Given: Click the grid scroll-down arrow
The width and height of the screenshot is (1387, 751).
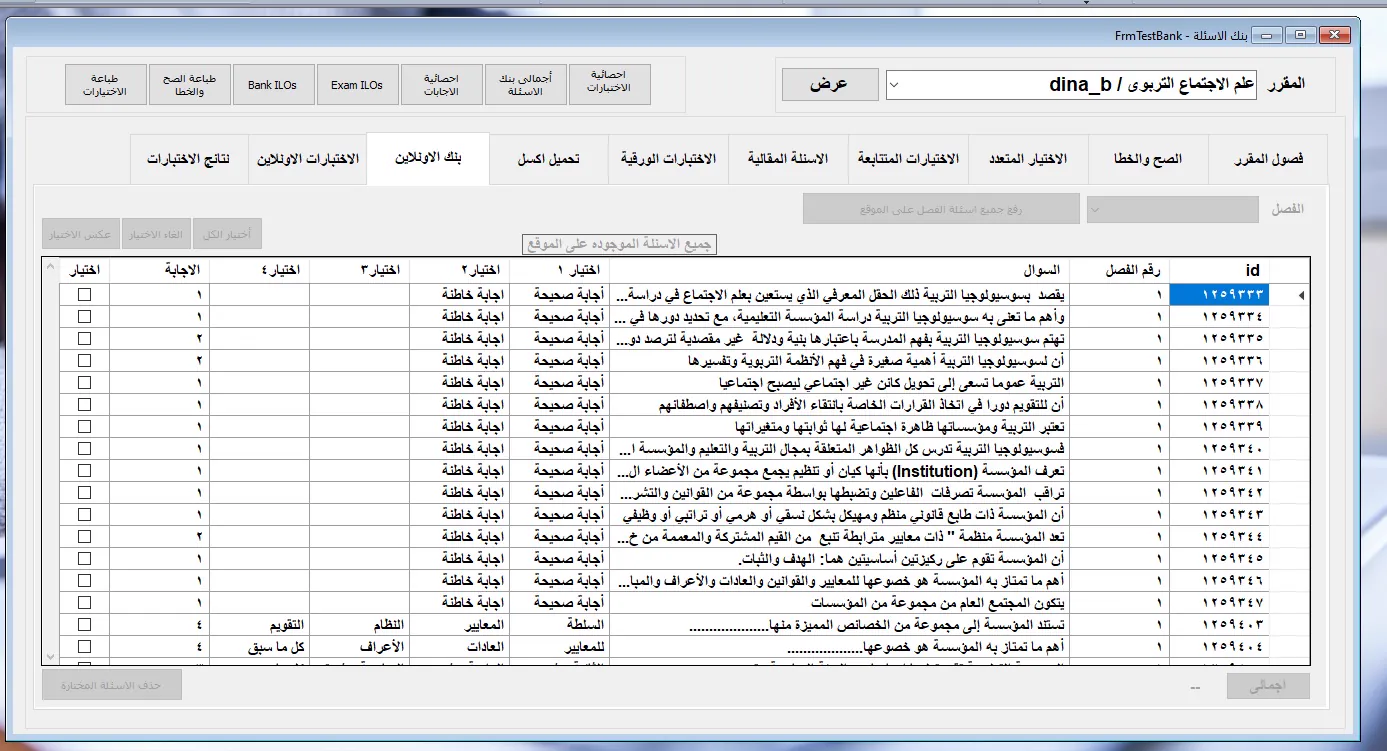Looking at the screenshot, I should pyautogui.click(x=50, y=655).
